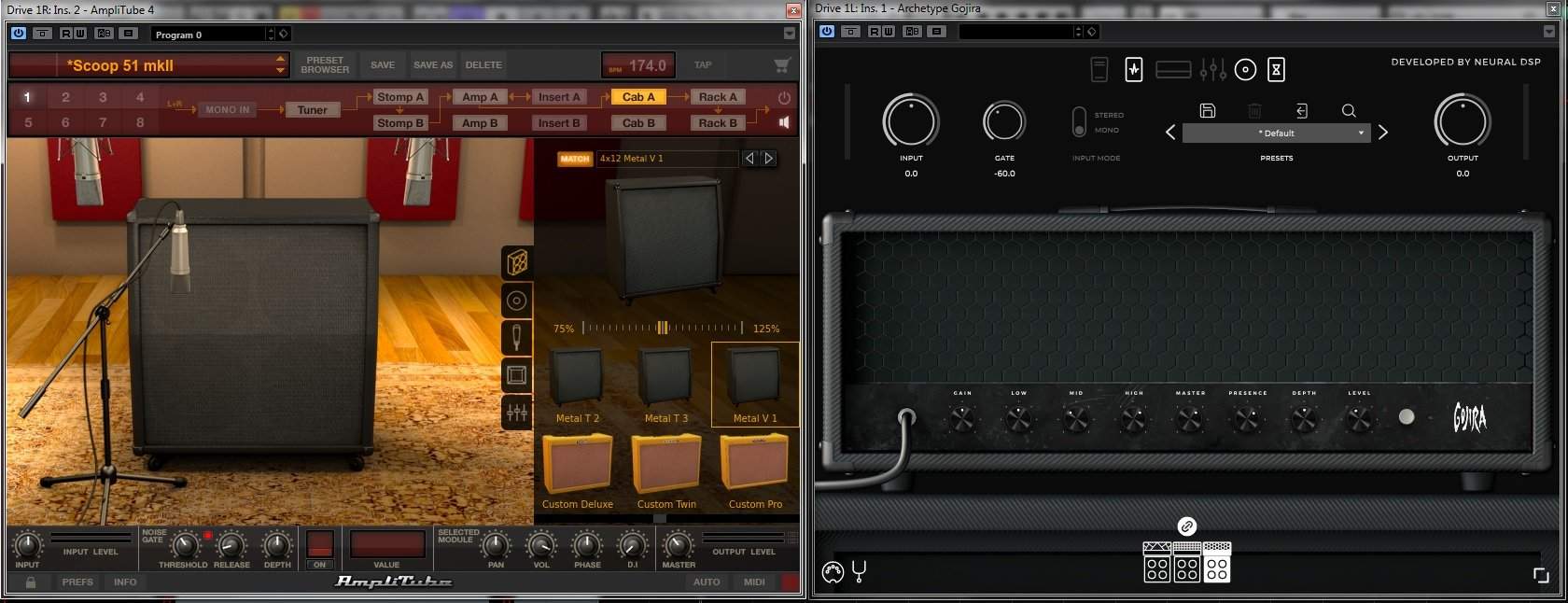Toggle the AmpliTube plugin bypass power button
The width and height of the screenshot is (1568, 603).
click(x=18, y=33)
